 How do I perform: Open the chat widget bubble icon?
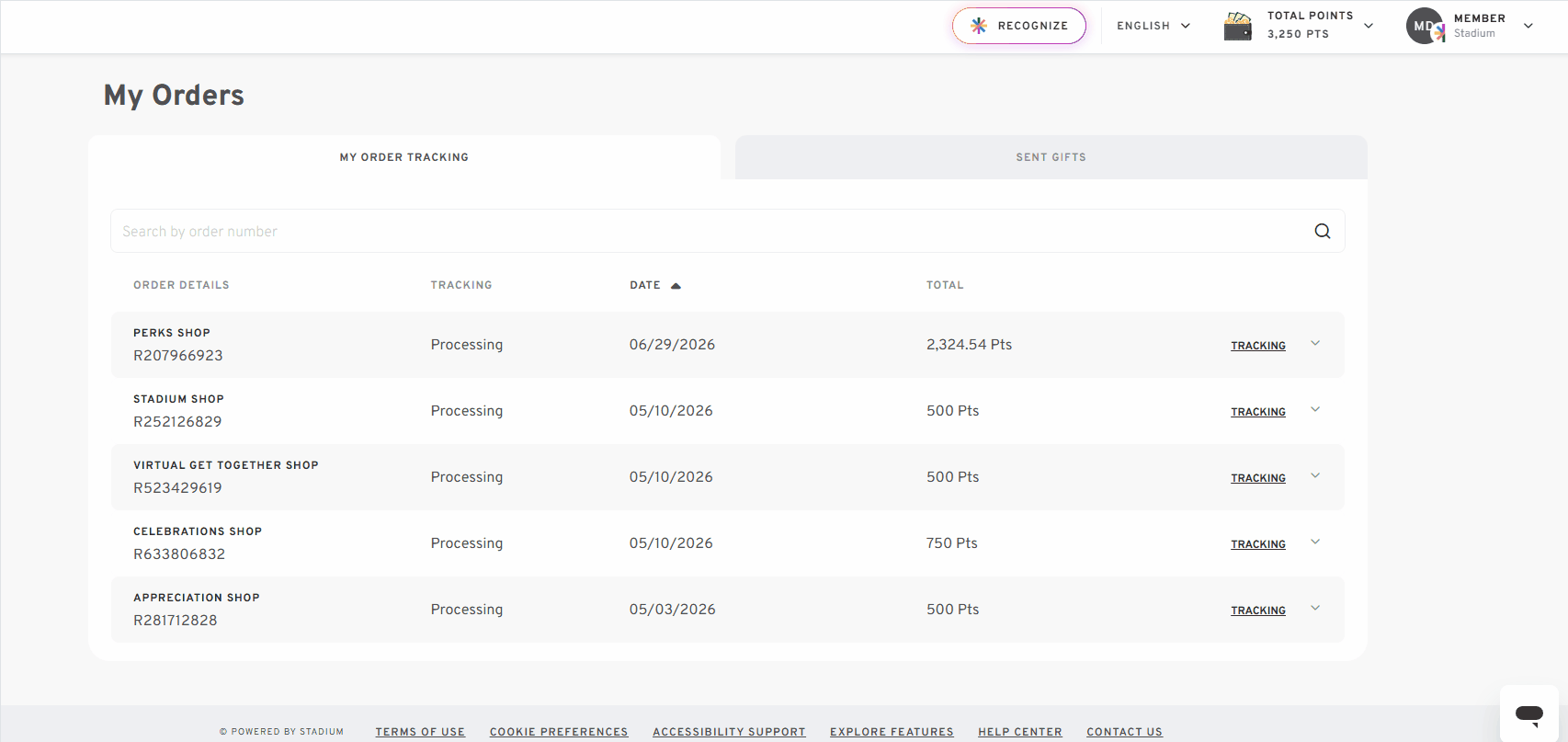[x=1529, y=714]
